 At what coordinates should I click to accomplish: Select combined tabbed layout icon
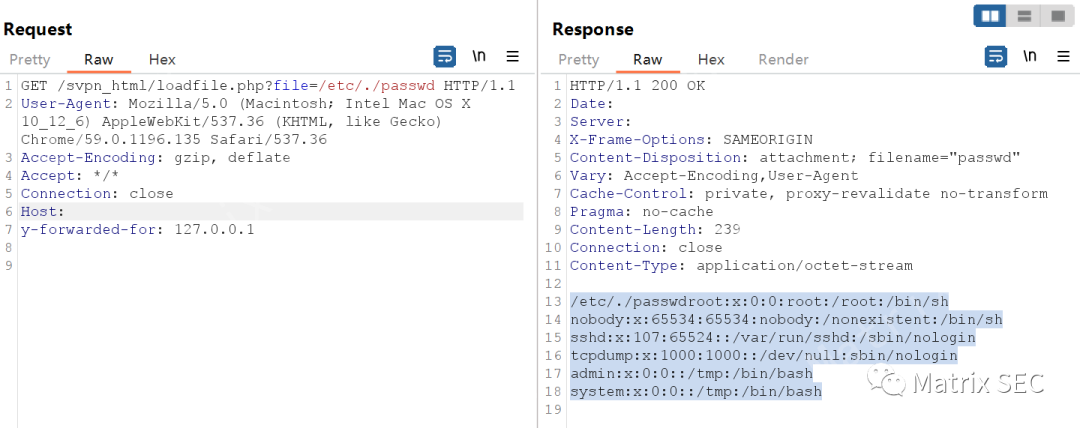click(x=1057, y=15)
